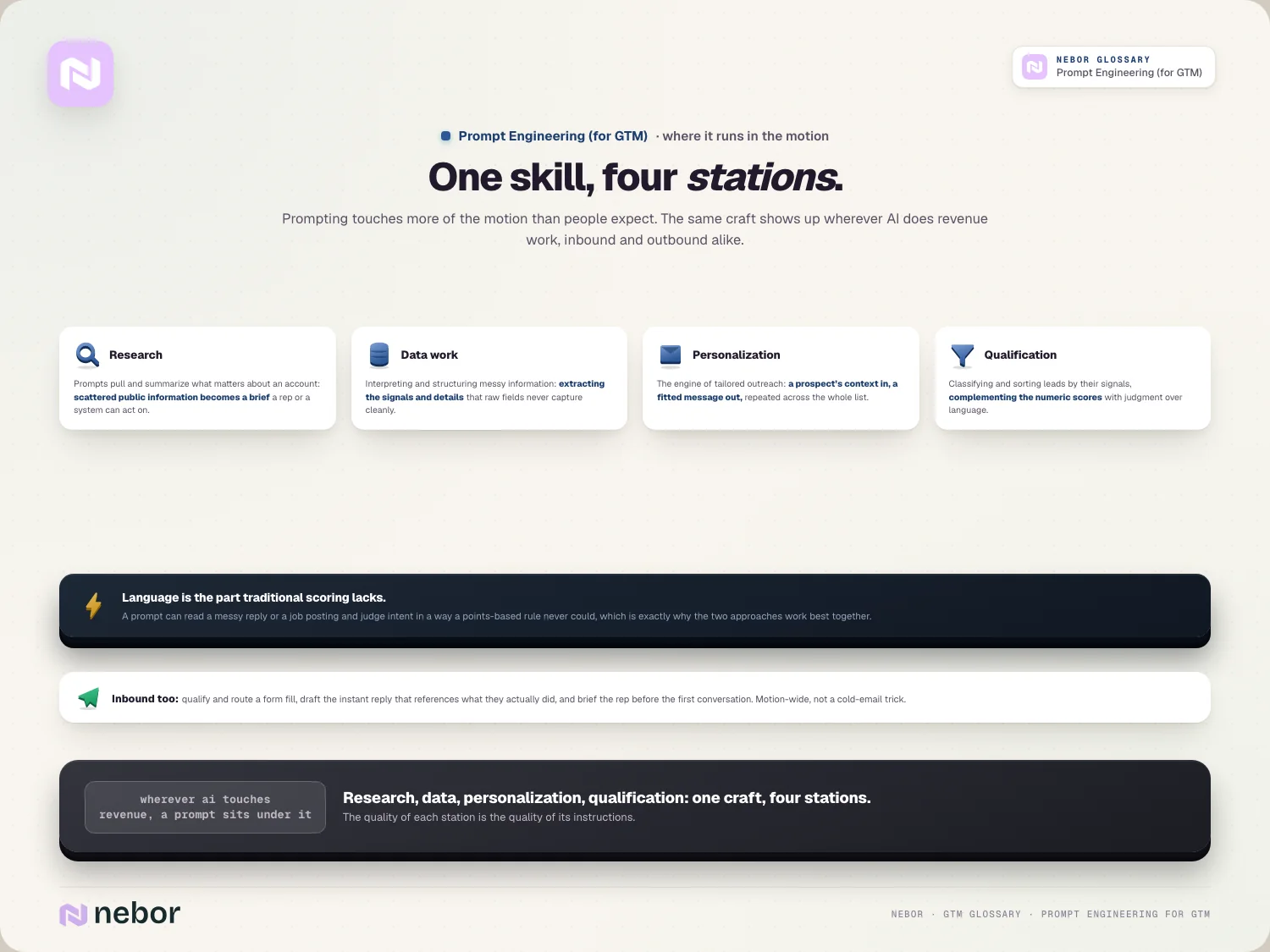Screen dimensions: 1270x952
Task: Click 'the signals and details' bold text
Action: 415,397
